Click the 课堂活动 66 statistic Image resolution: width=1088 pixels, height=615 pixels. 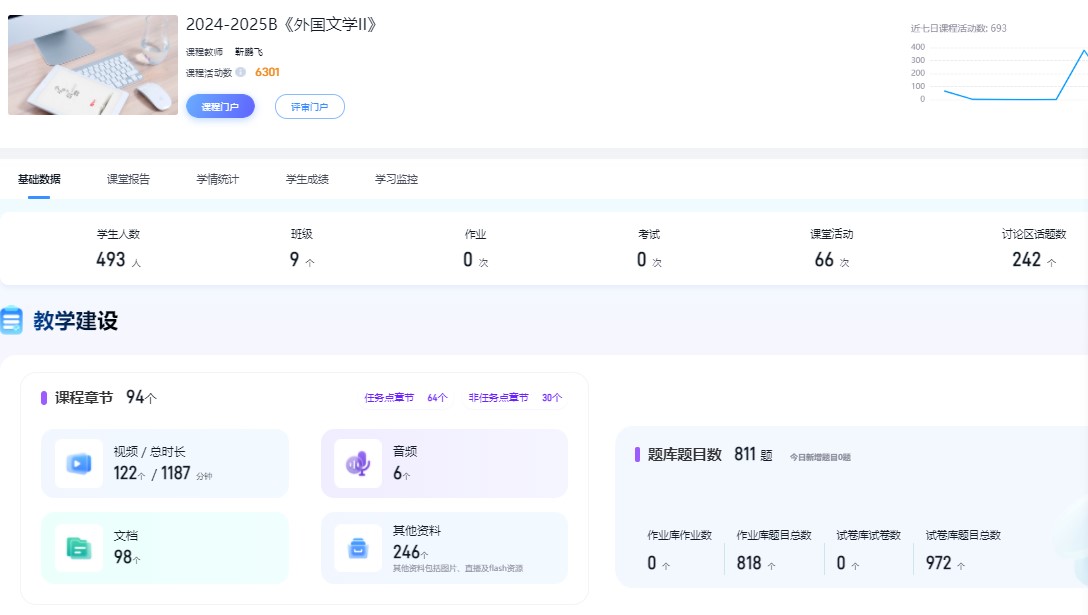click(x=831, y=249)
